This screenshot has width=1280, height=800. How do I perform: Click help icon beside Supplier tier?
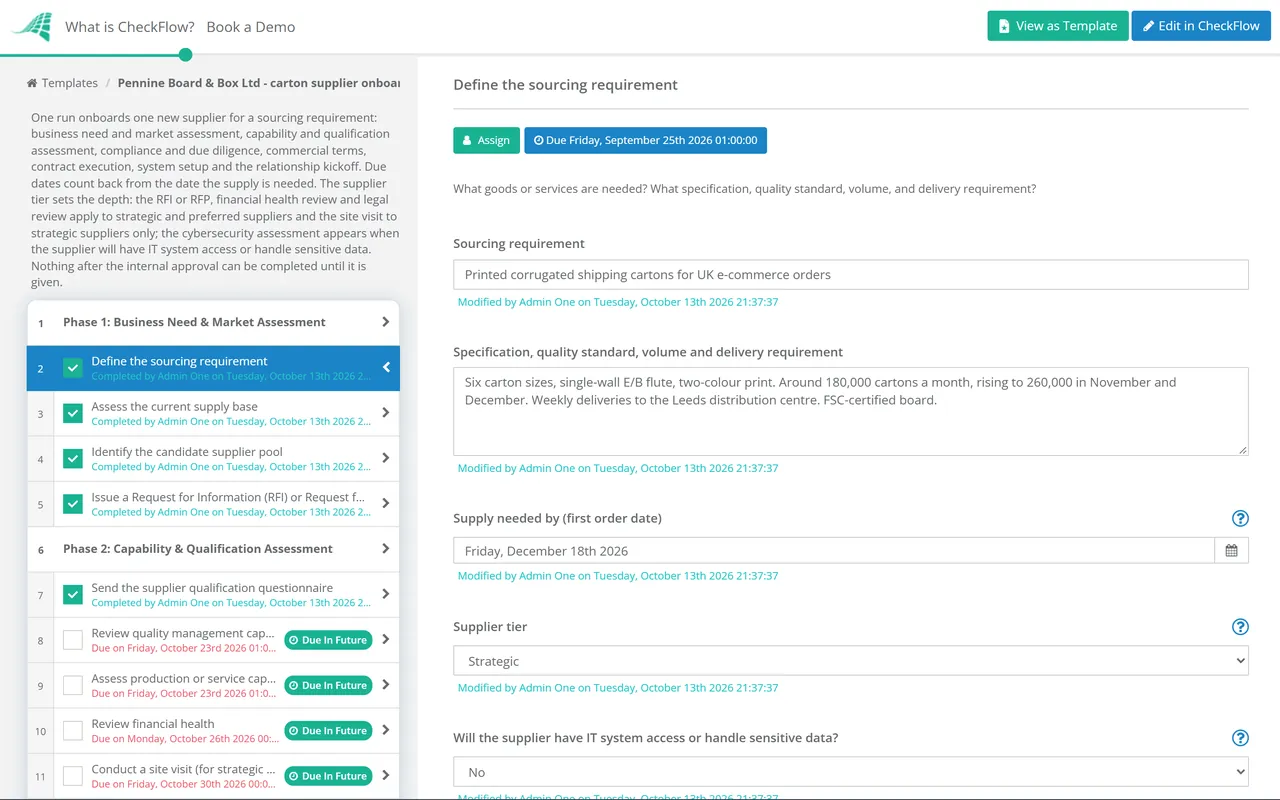(x=1240, y=627)
